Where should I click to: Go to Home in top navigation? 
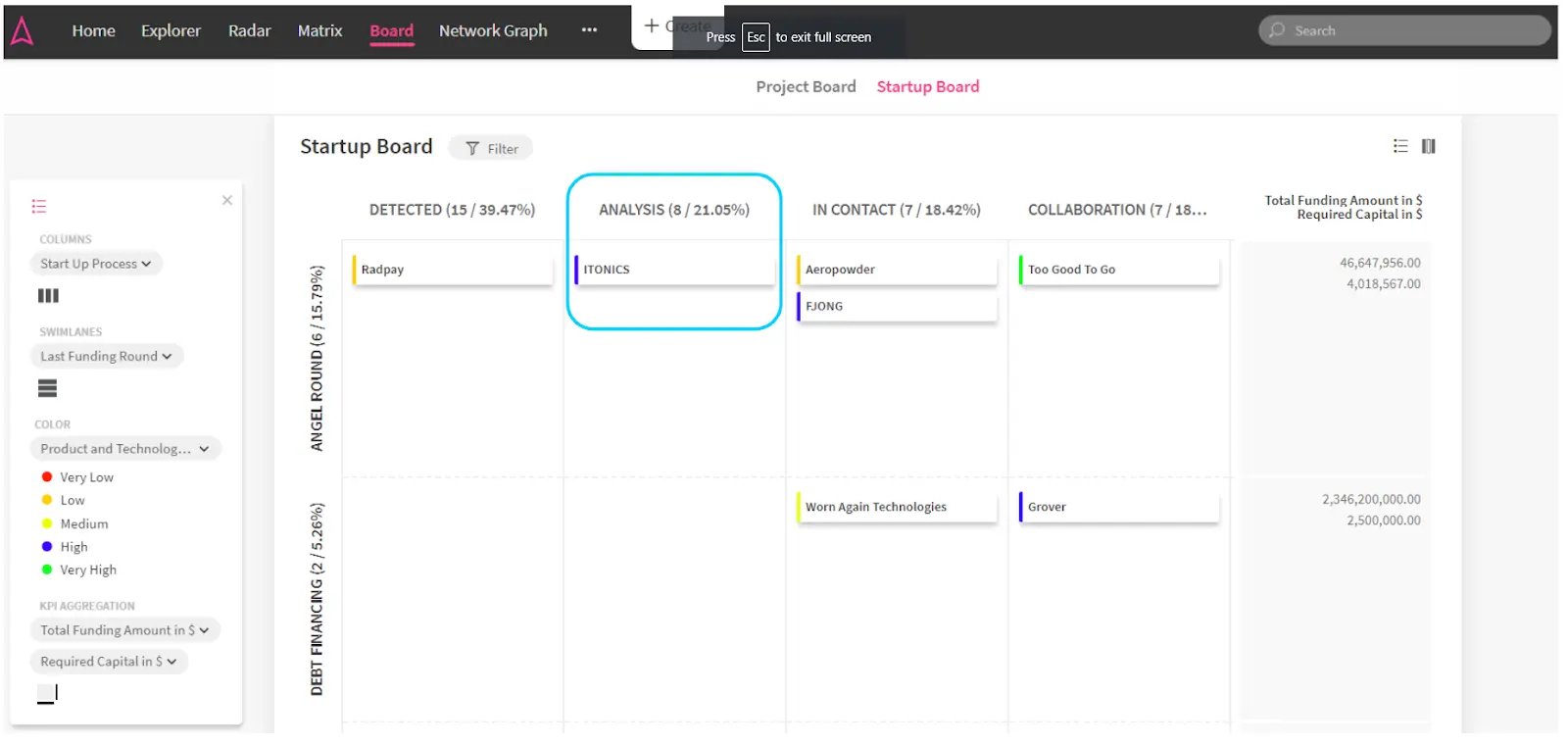93,31
